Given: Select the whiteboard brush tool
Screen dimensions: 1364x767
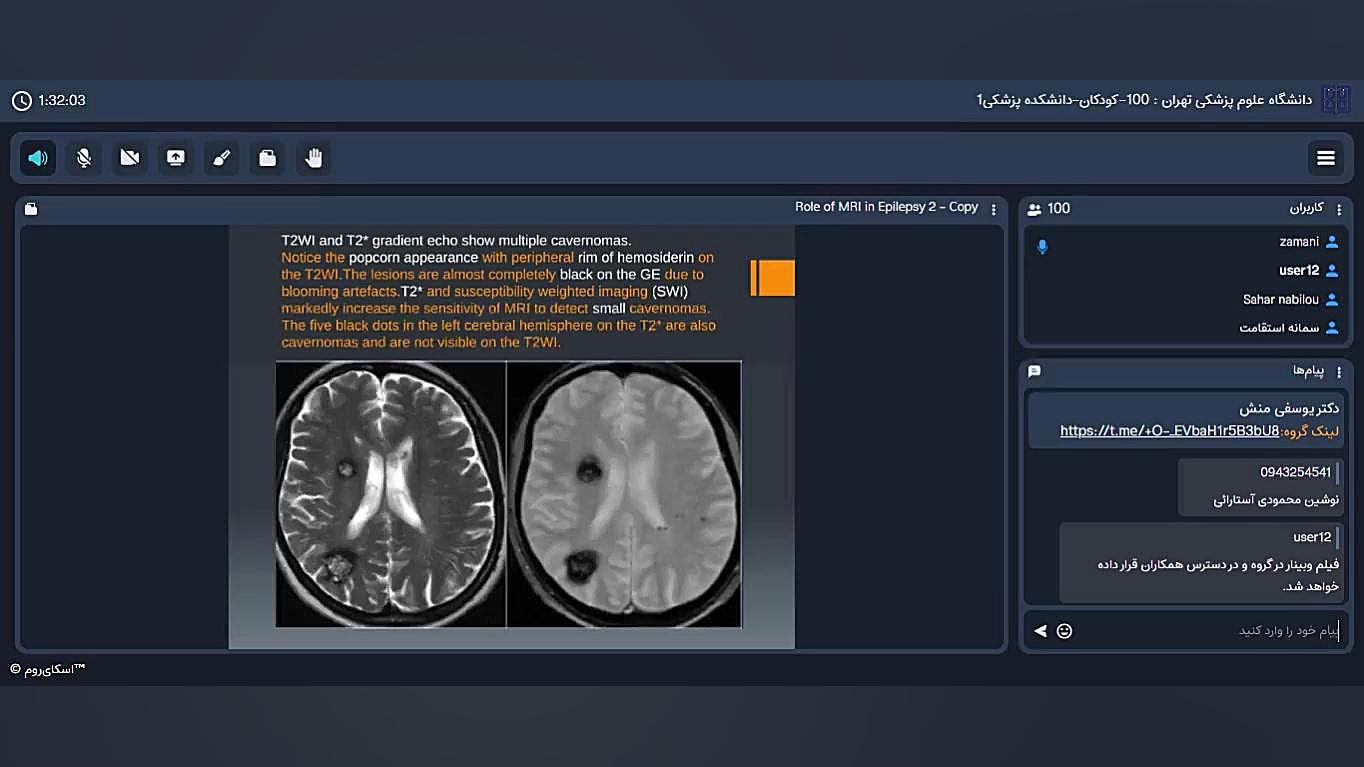Looking at the screenshot, I should 222,158.
